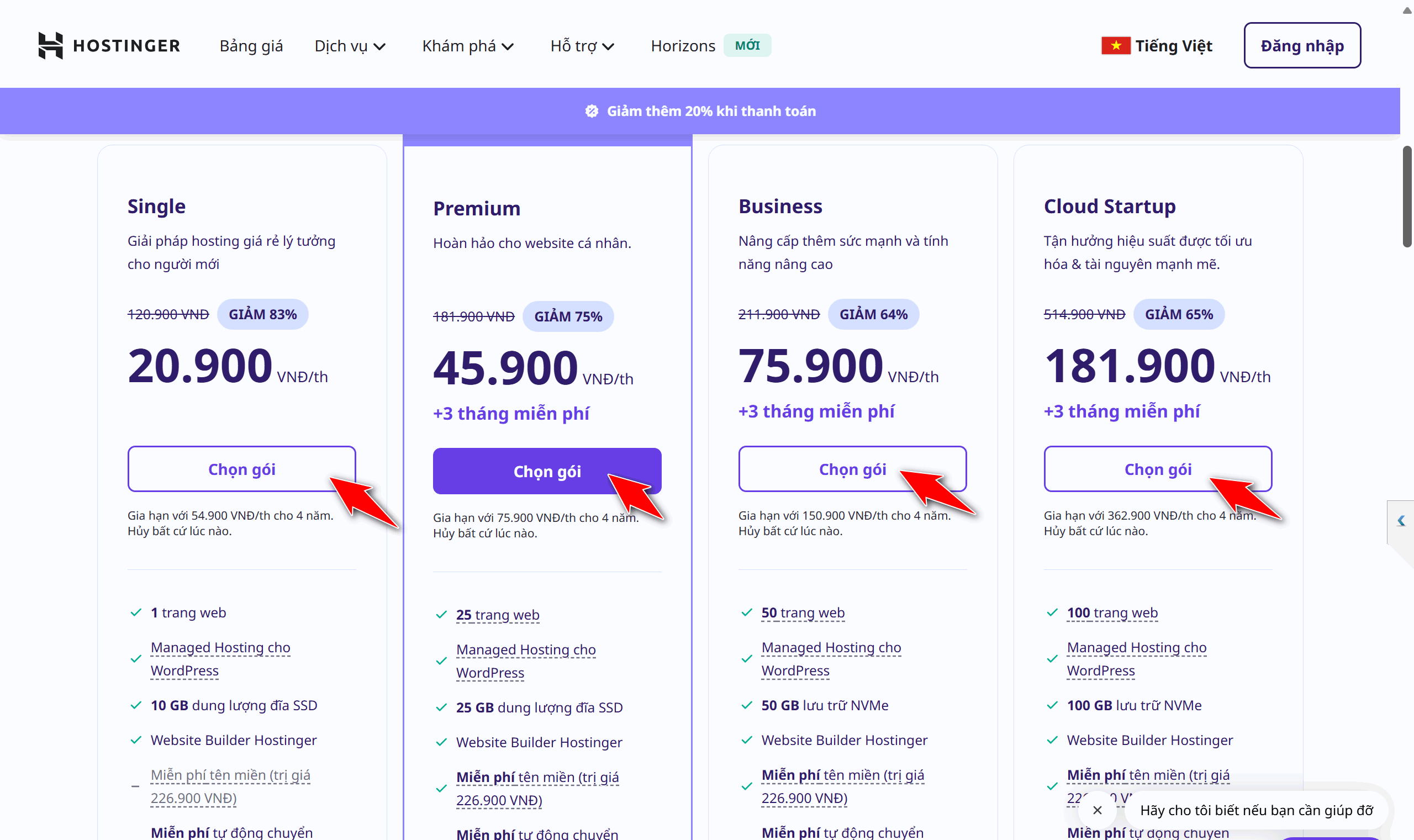Click the Single plan title

(x=156, y=207)
